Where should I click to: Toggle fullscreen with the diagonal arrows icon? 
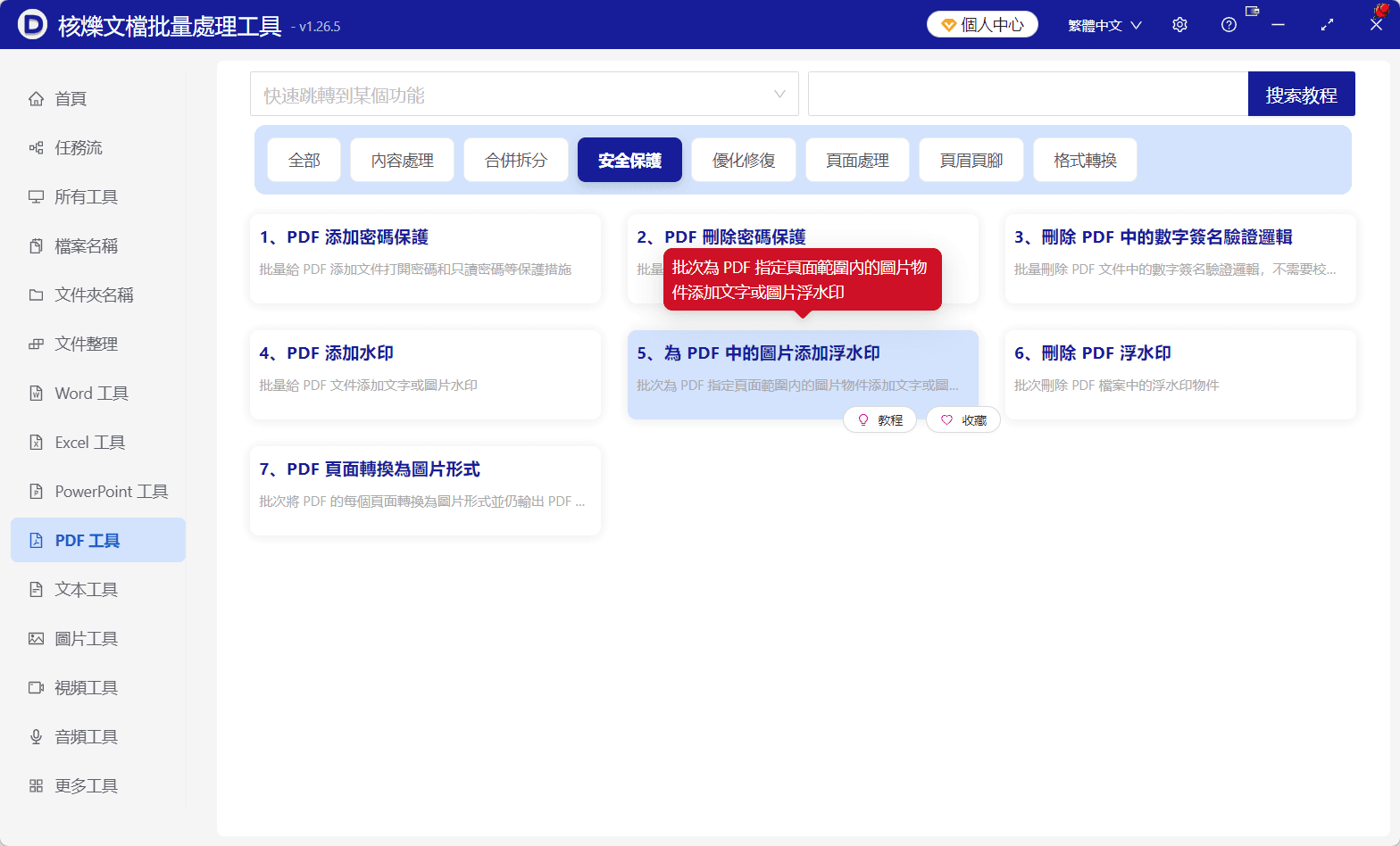pyautogui.click(x=1327, y=25)
